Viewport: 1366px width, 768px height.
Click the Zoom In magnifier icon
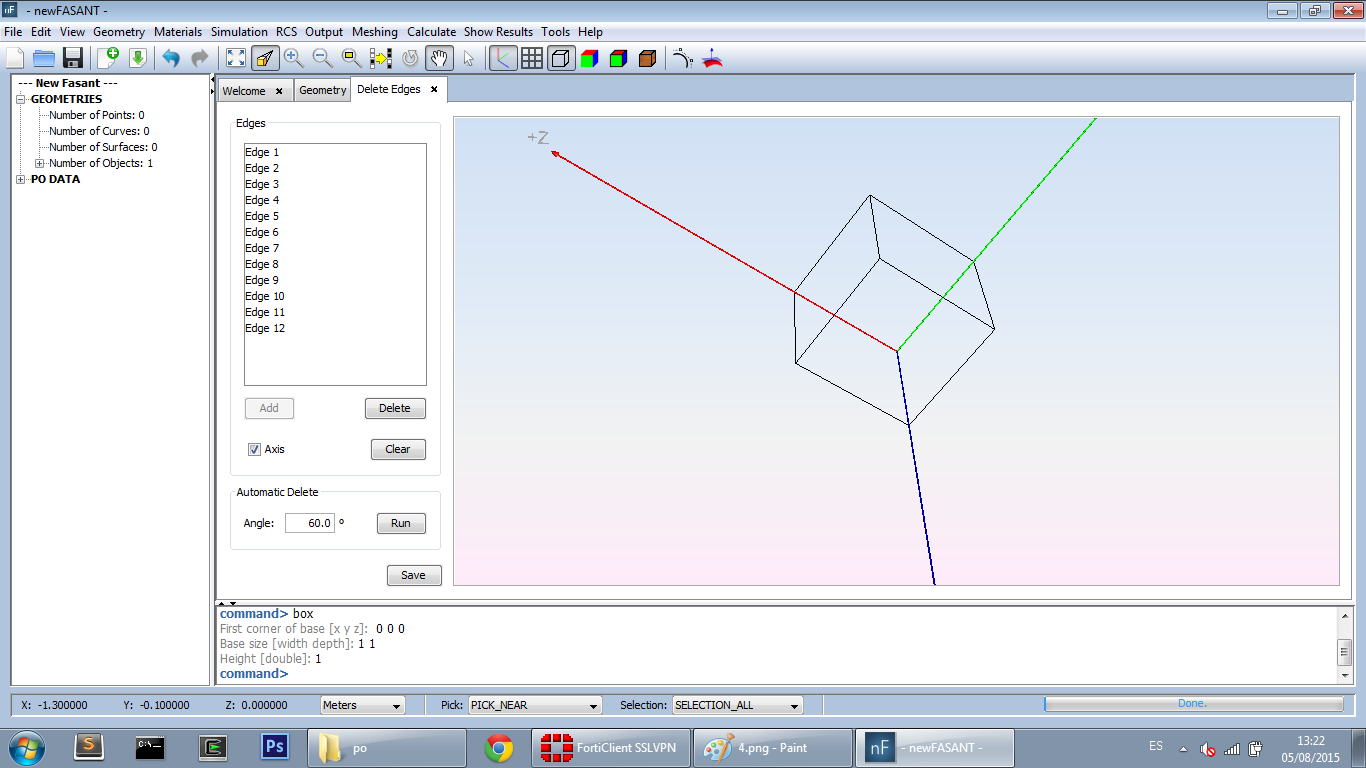[293, 58]
